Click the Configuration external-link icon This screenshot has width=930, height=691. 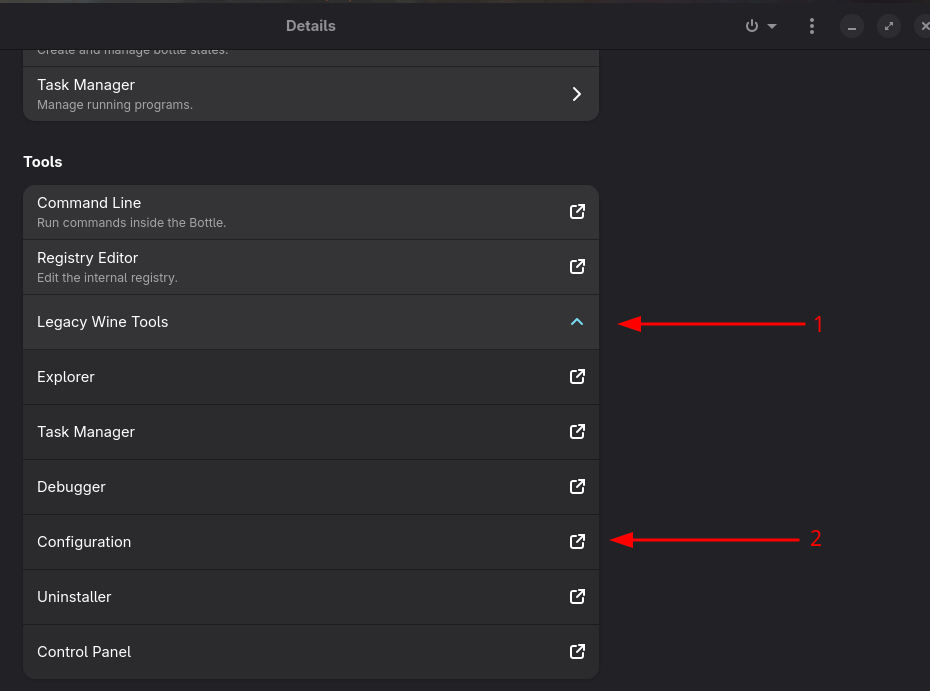577,542
